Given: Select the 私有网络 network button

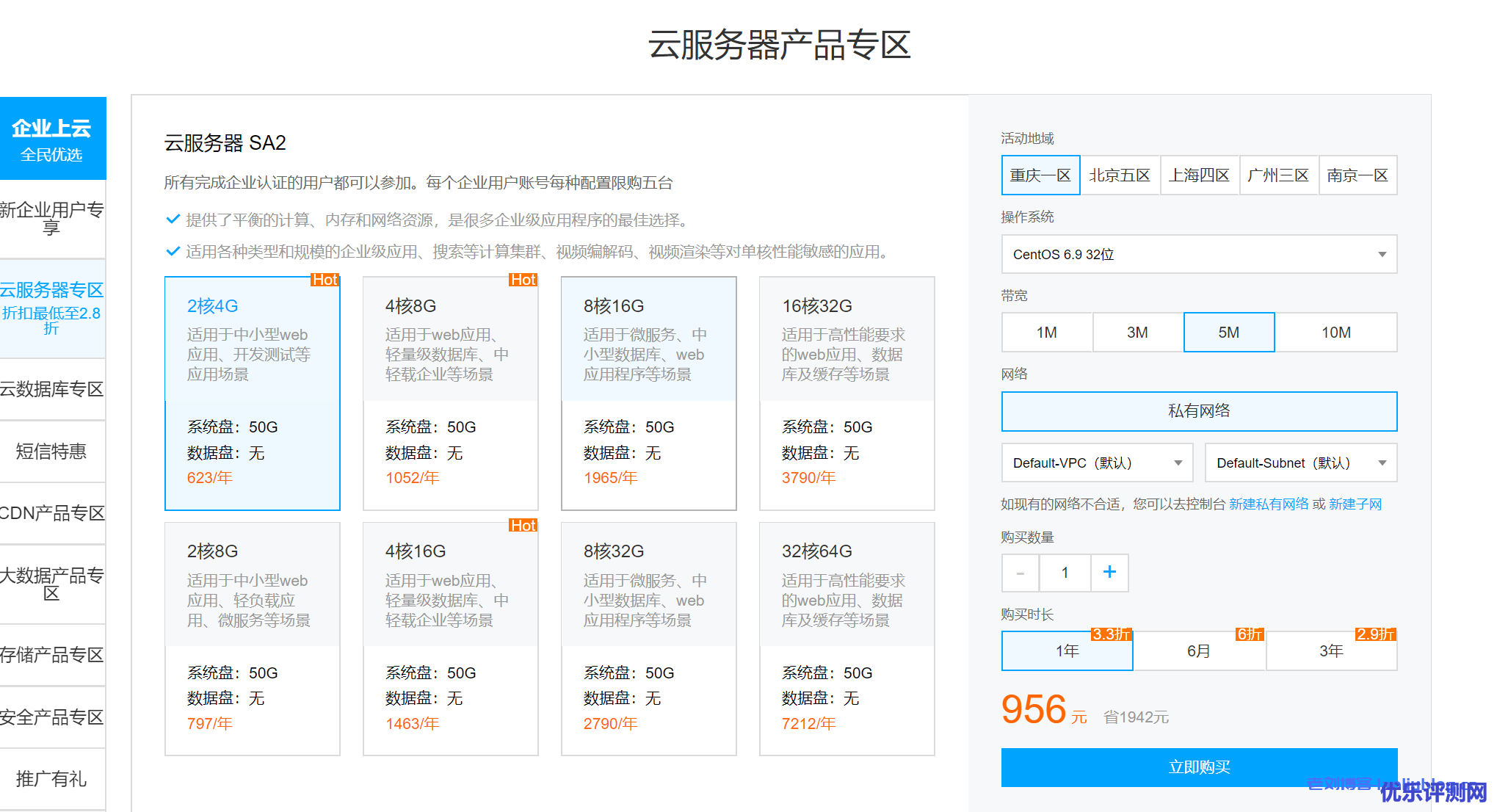Looking at the screenshot, I should [1199, 411].
